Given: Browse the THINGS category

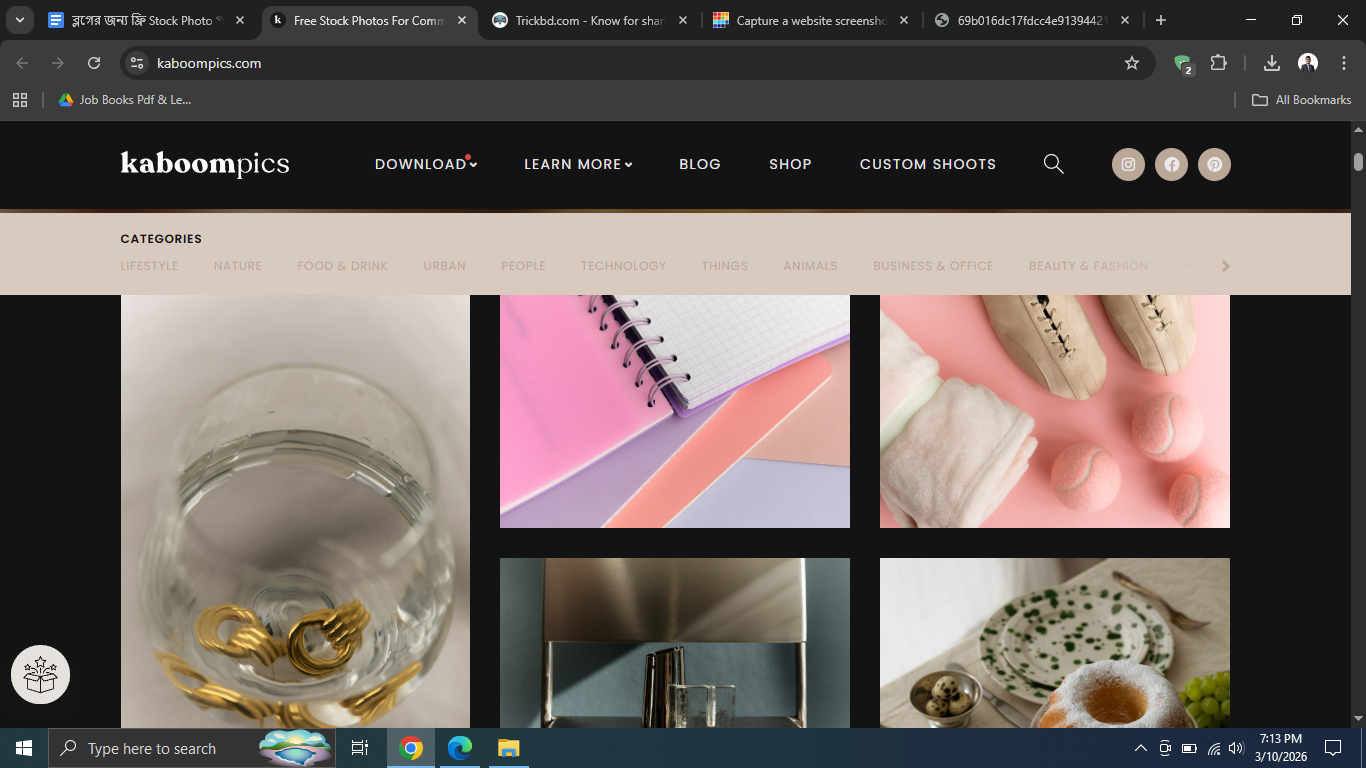Looking at the screenshot, I should point(724,266).
